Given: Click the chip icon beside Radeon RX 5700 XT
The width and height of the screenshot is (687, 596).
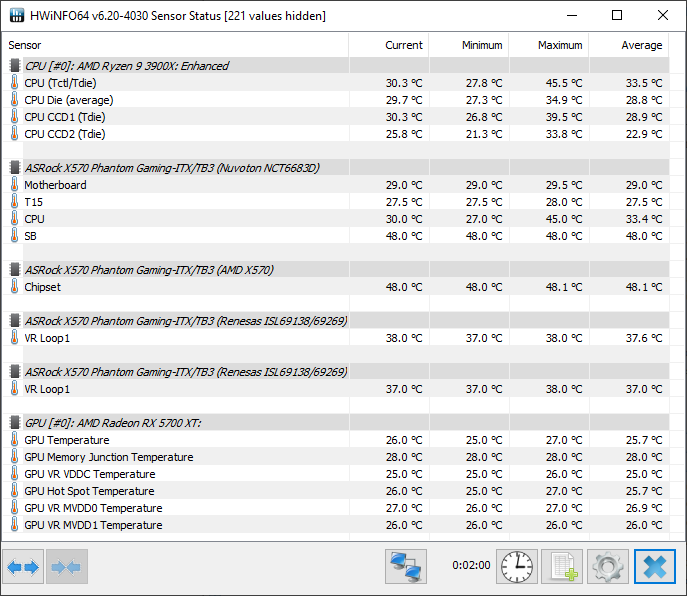Looking at the screenshot, I should pos(14,423).
